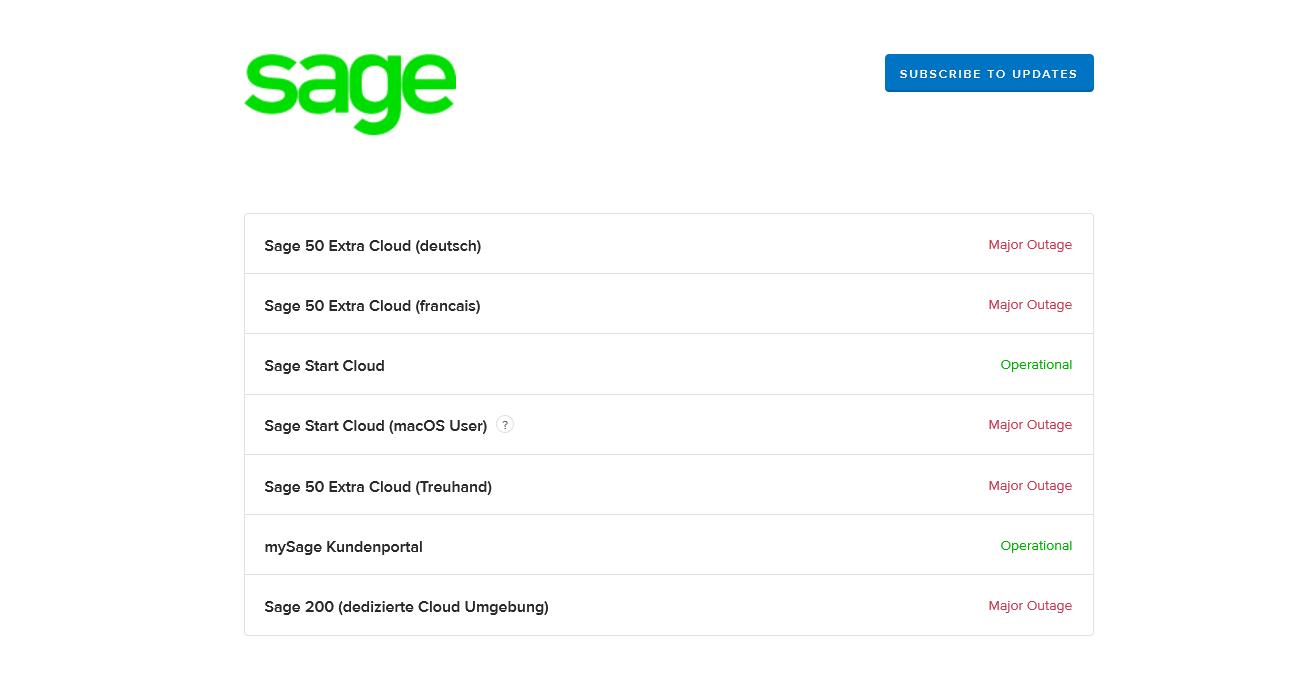The image size is (1296, 696).
Task: Click Major Outage status for macOS User
Action: (x=1030, y=425)
